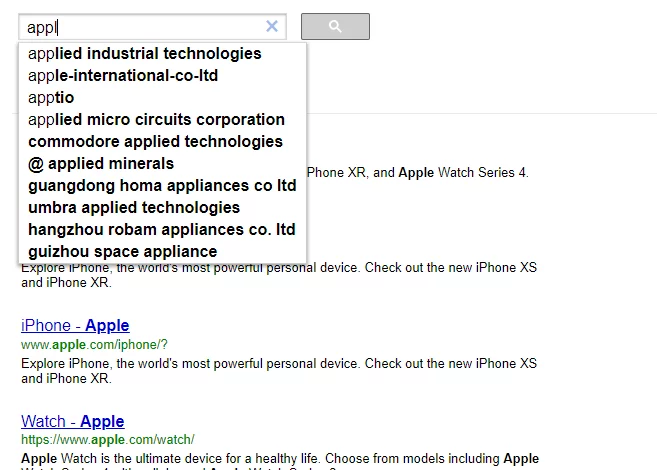The image size is (657, 470).
Task: Pick 'applied micro circuits corporation' suggestion
Action: point(156,120)
